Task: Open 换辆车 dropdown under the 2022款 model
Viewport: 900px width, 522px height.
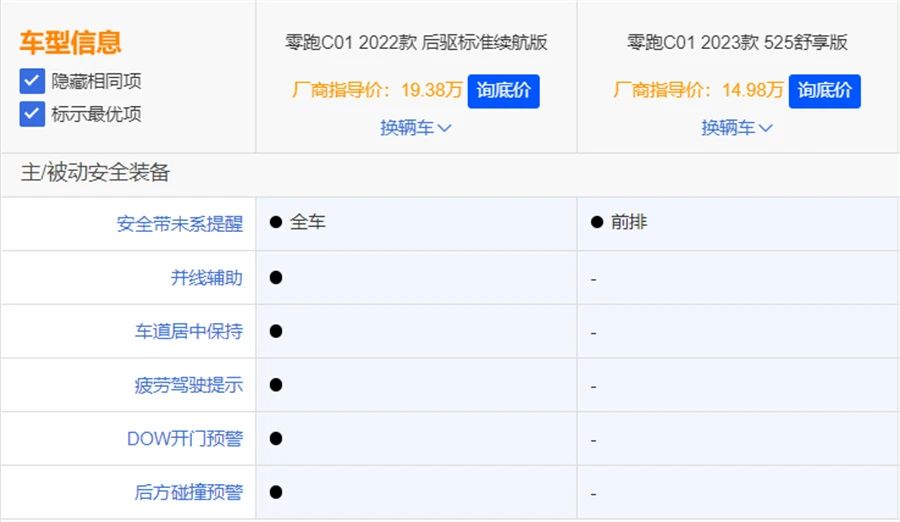Action: pyautogui.click(x=416, y=128)
